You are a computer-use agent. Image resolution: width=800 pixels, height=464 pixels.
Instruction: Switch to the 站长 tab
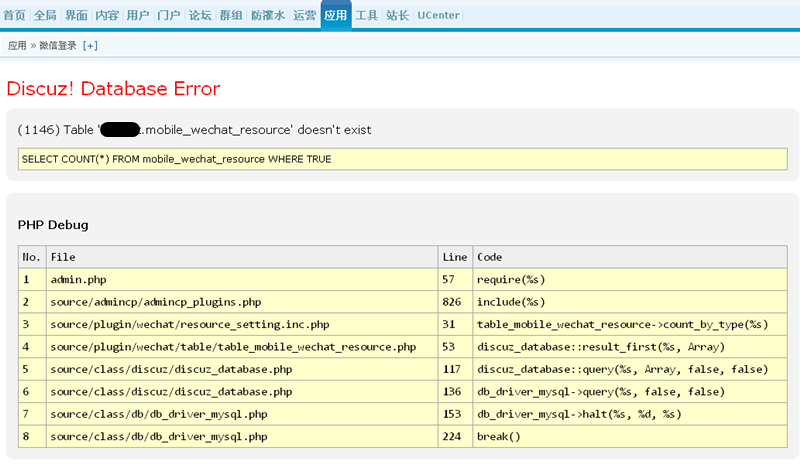(397, 15)
